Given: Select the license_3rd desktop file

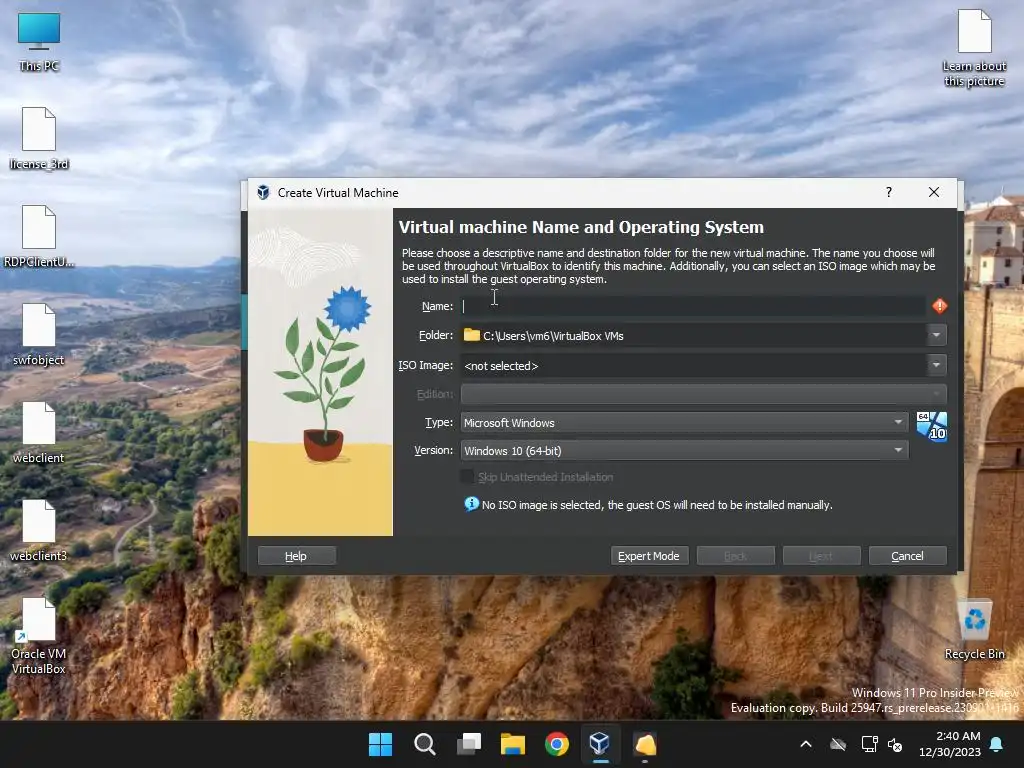Looking at the screenshot, I should 39,138.
